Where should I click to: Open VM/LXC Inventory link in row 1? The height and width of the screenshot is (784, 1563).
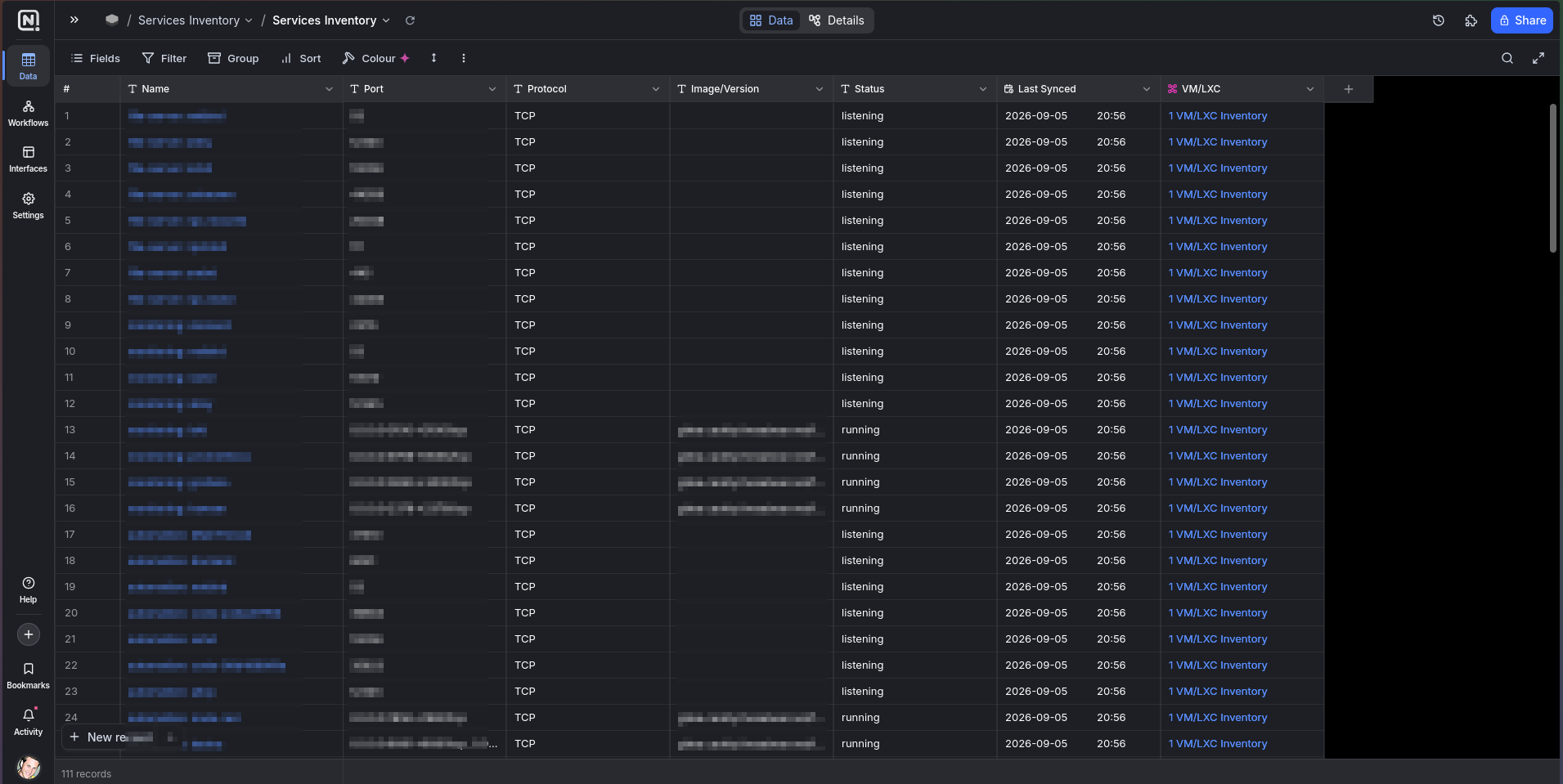(1218, 116)
